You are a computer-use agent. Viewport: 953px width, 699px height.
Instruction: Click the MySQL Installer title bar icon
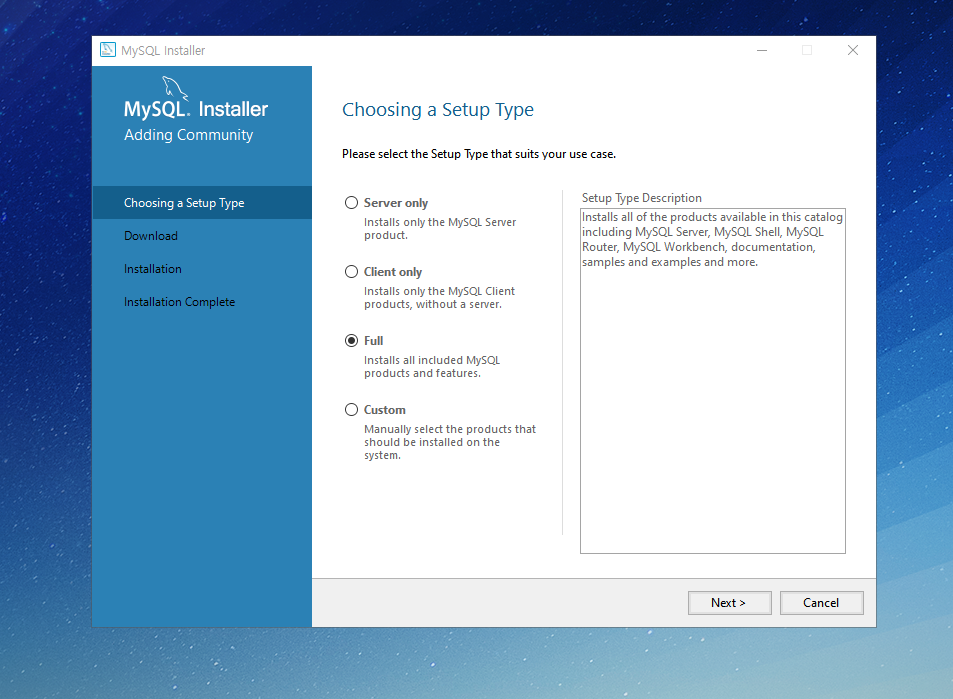point(108,50)
